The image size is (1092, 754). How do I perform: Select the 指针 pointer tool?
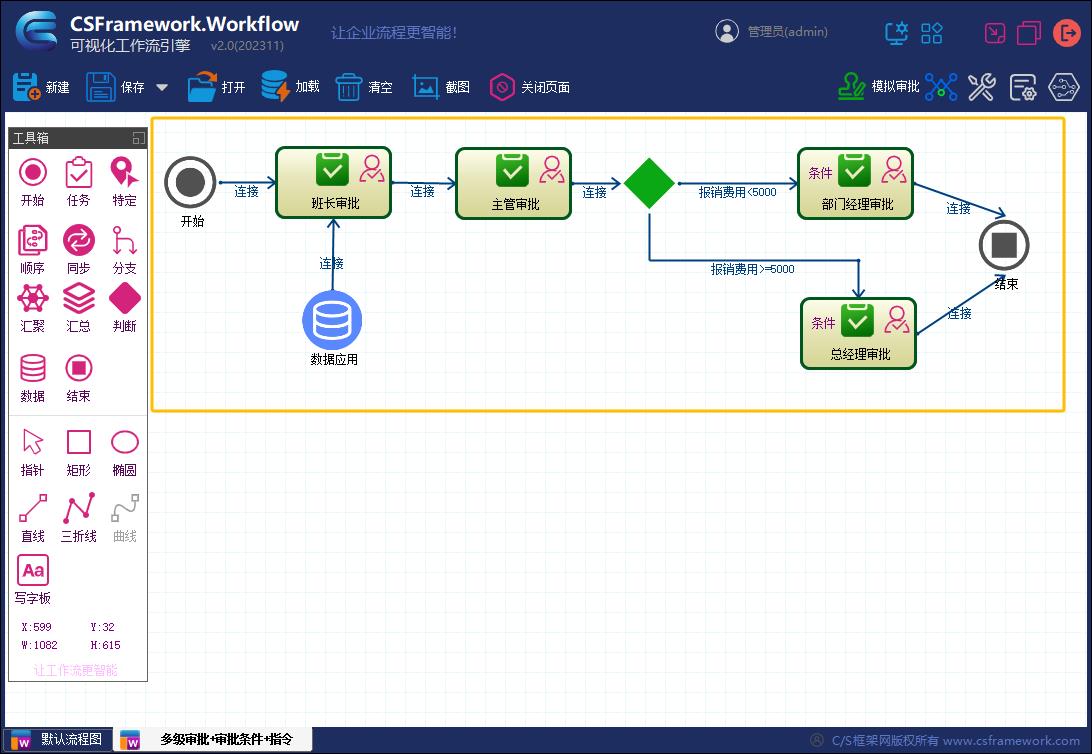click(x=32, y=442)
